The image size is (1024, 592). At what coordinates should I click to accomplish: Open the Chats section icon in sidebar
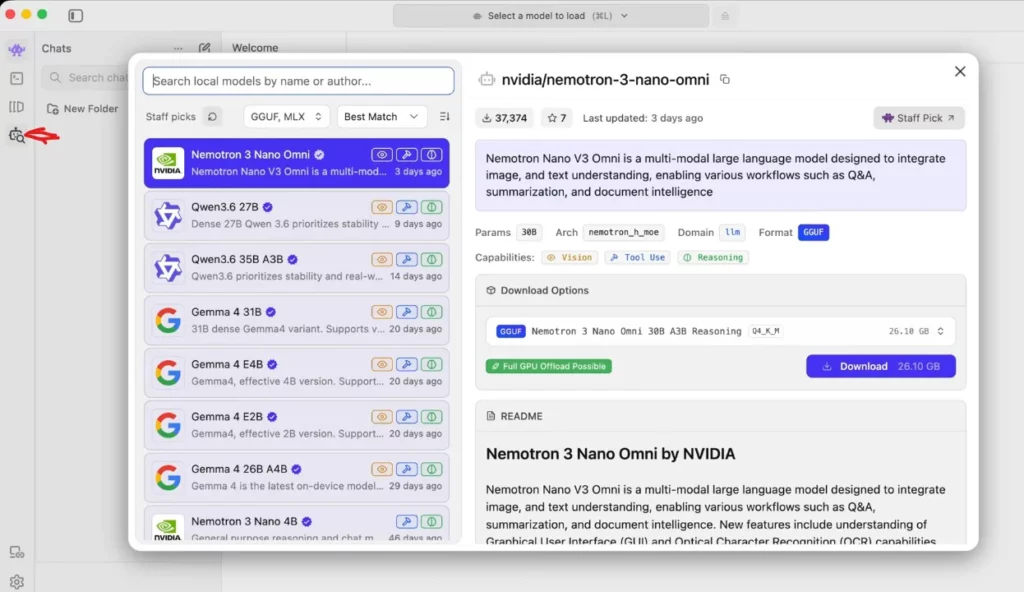16,49
